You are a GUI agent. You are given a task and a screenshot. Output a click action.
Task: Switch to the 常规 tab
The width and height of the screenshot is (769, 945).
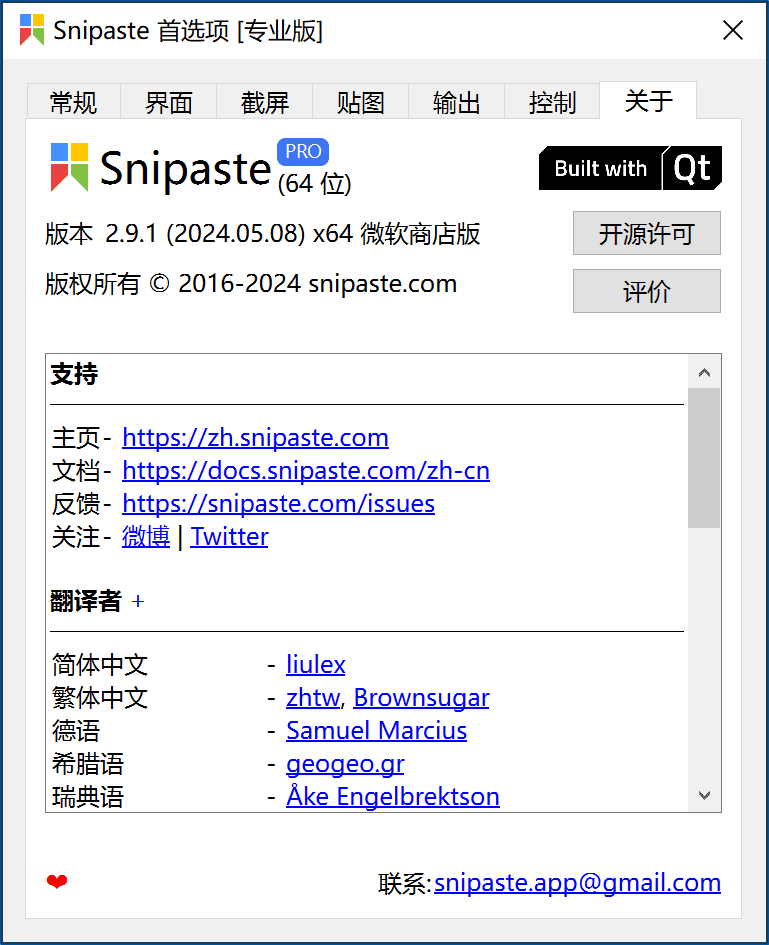point(74,102)
